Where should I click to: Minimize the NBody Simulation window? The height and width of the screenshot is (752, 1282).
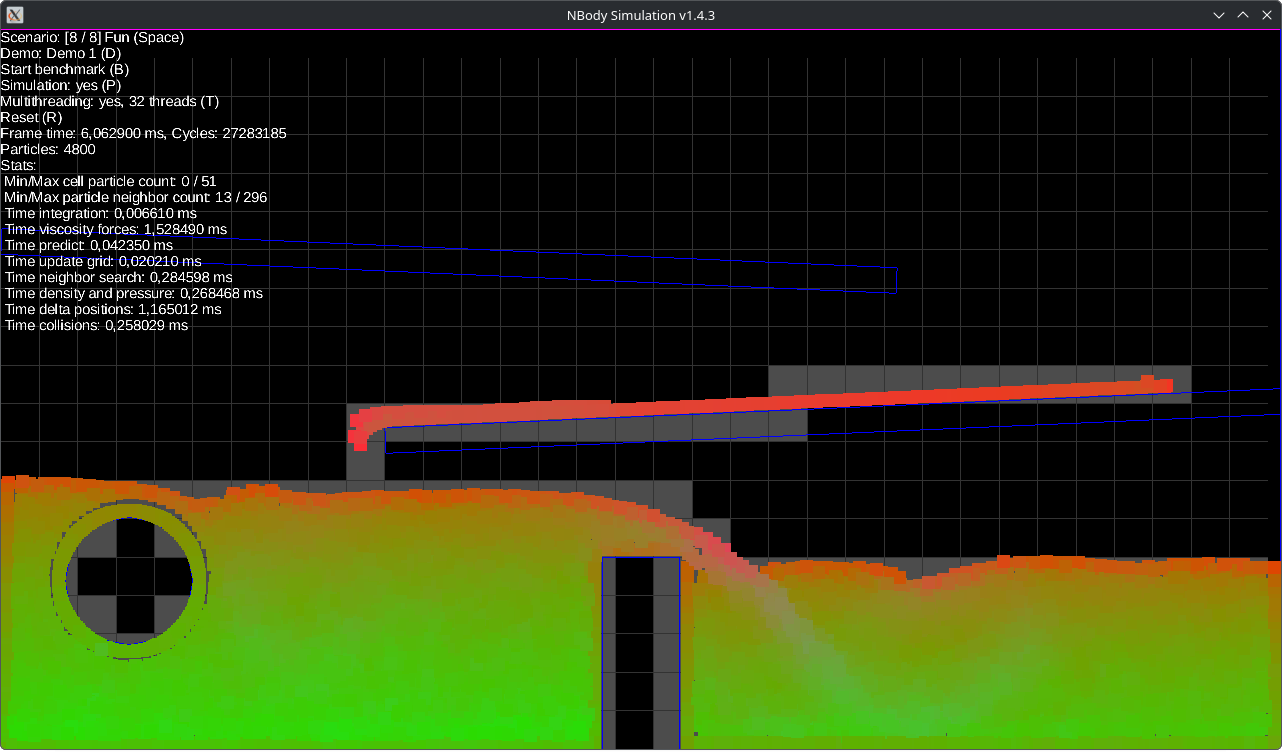pyautogui.click(x=1219, y=15)
